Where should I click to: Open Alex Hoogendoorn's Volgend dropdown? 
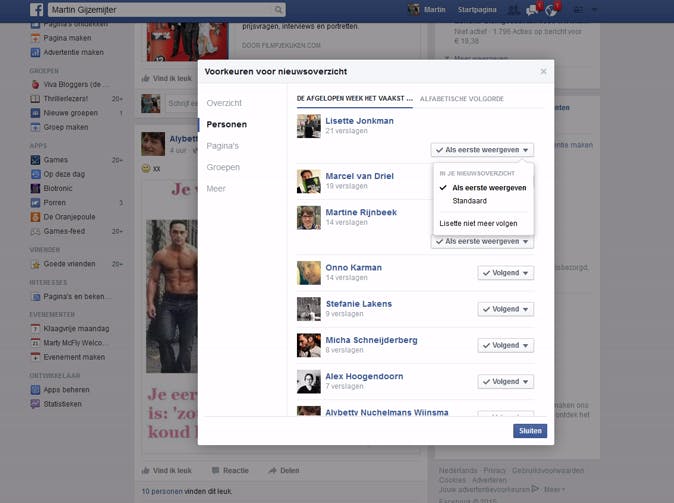[x=506, y=381]
